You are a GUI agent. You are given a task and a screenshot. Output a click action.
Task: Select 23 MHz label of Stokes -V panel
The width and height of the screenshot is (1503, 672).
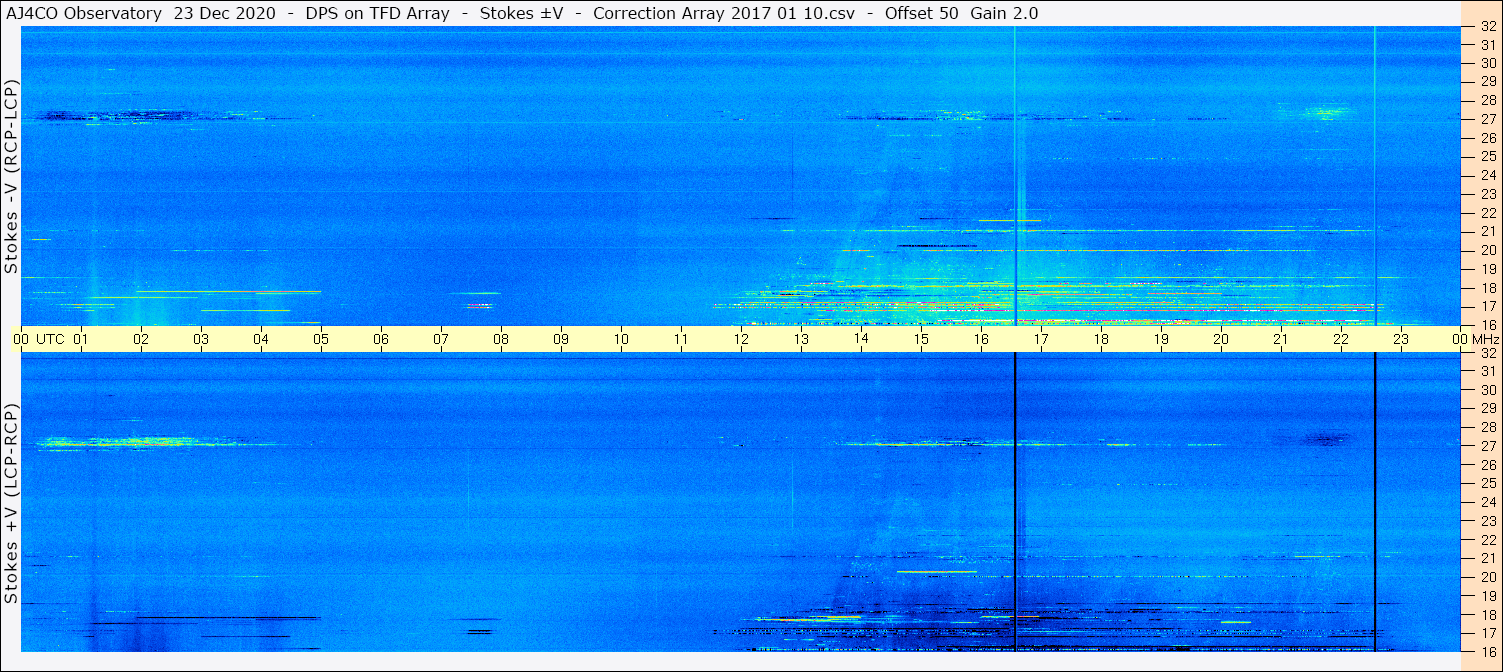(1488, 194)
